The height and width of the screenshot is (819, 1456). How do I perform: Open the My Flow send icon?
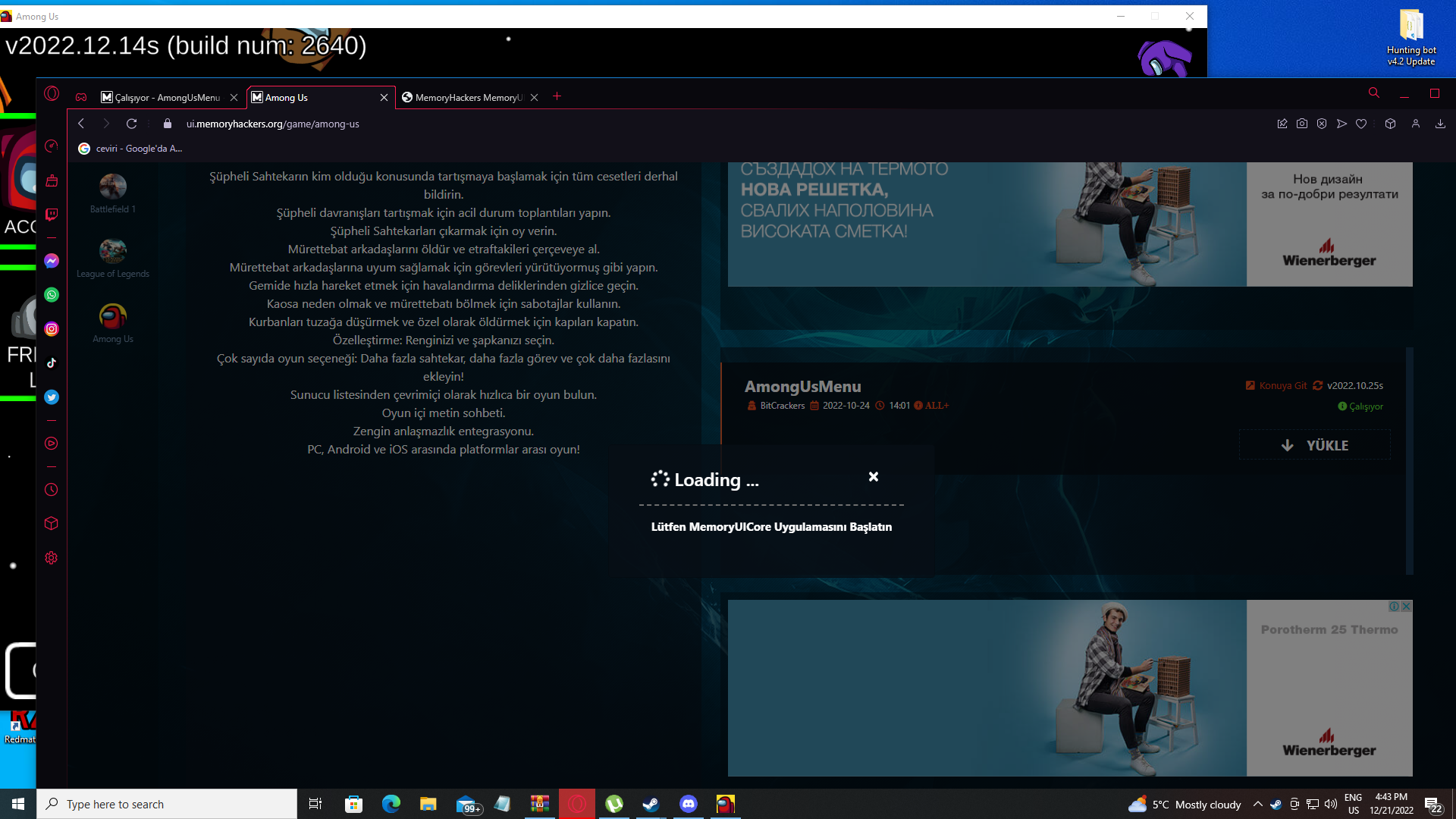(x=1341, y=124)
